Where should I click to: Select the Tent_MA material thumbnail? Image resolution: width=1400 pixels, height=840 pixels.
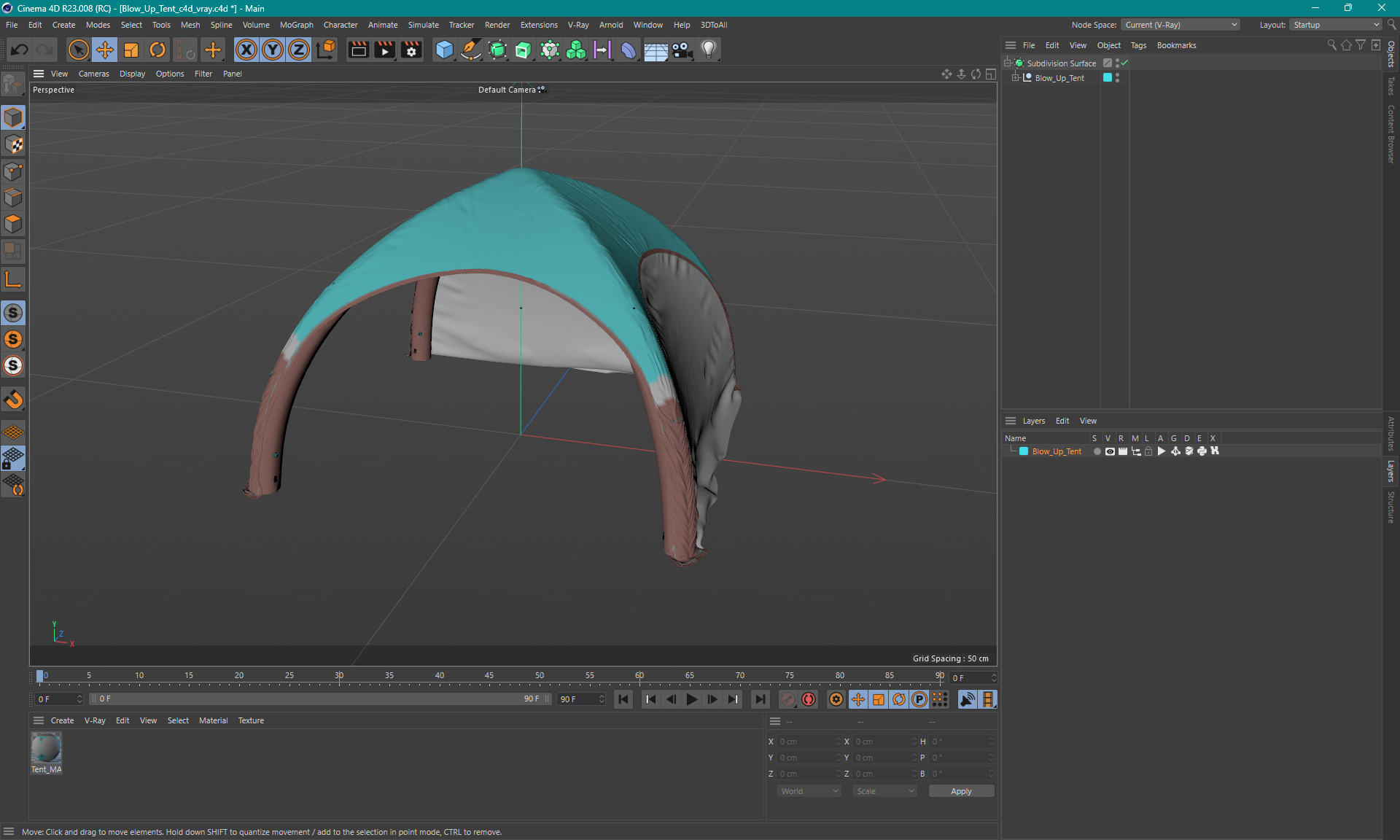coord(46,748)
